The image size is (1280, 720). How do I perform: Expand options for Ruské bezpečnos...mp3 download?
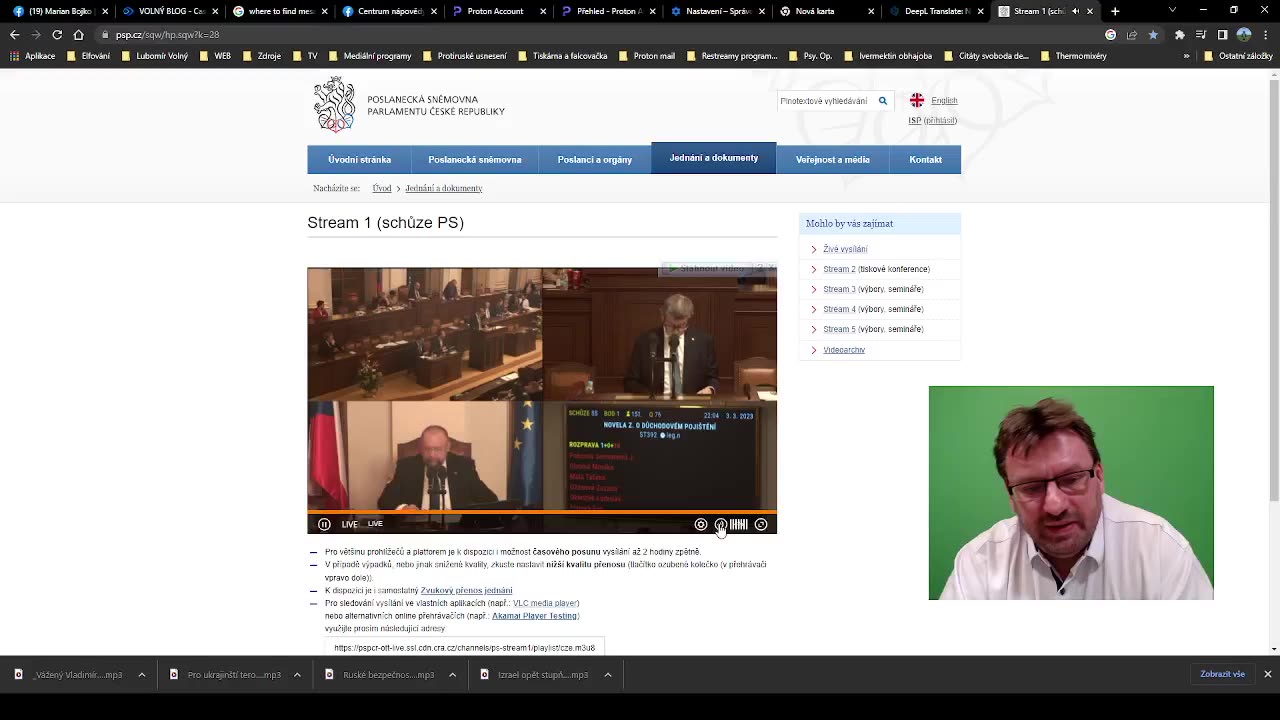click(x=452, y=675)
